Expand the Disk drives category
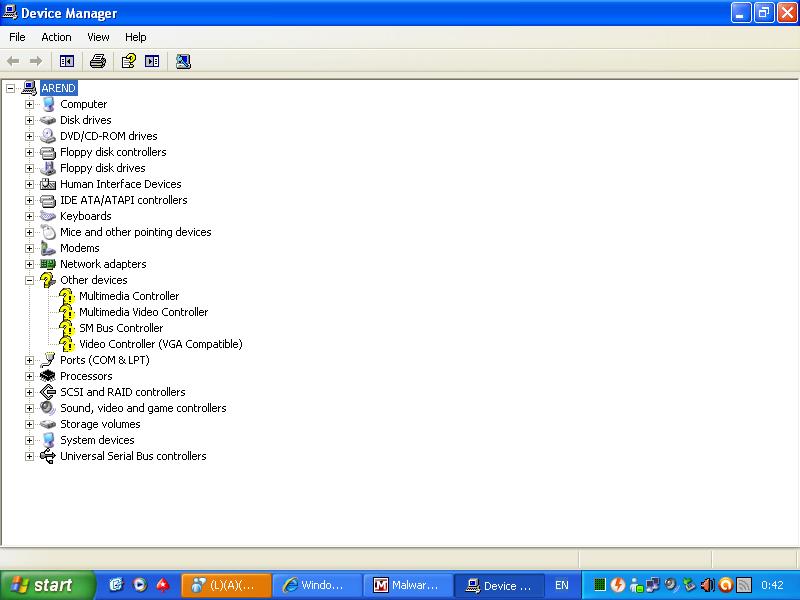 pyautogui.click(x=30, y=120)
